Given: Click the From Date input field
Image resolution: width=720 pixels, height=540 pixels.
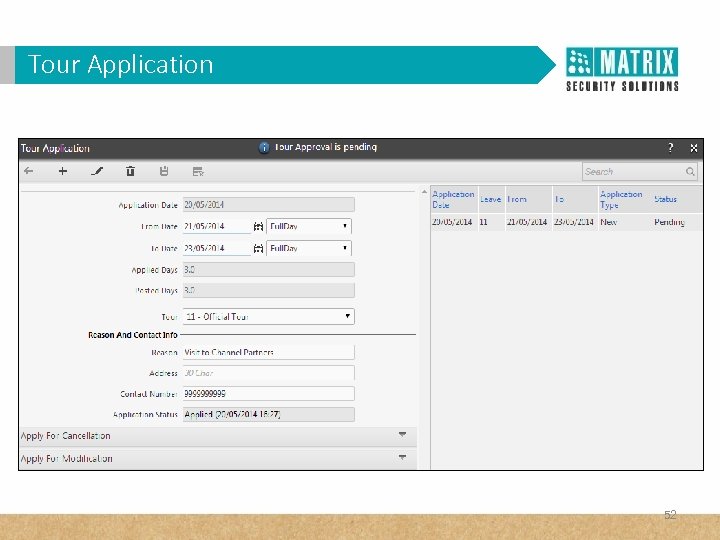Looking at the screenshot, I should (x=217, y=226).
